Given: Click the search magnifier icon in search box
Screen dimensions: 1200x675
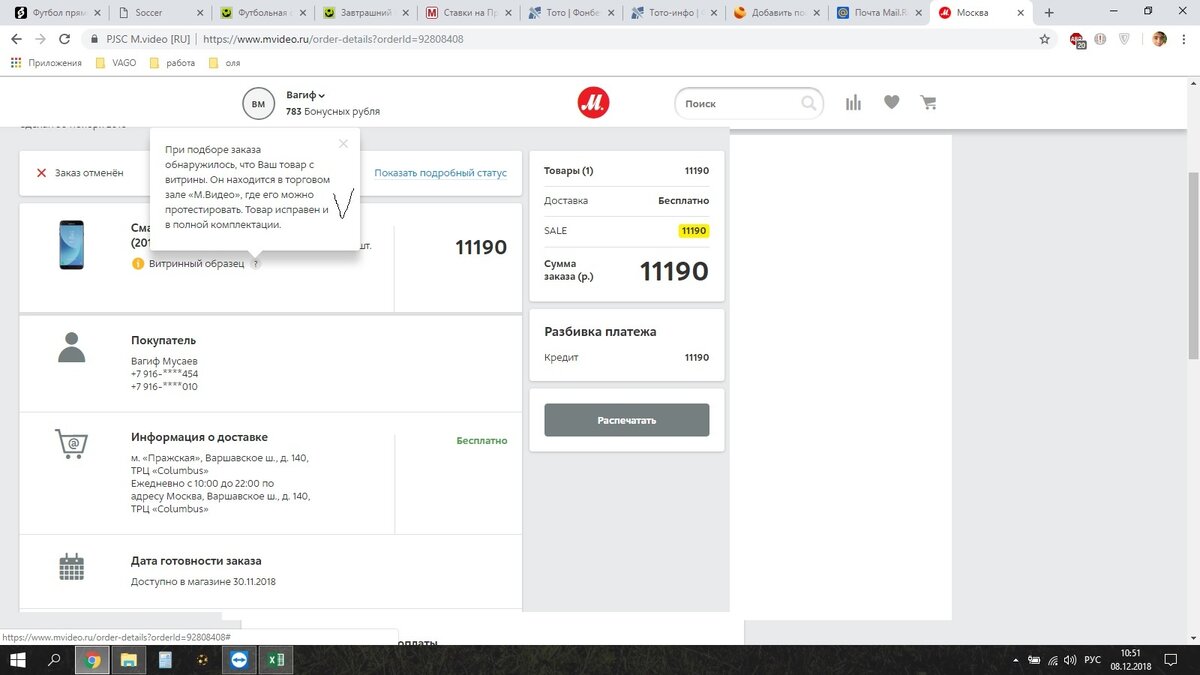Looking at the screenshot, I should (808, 103).
